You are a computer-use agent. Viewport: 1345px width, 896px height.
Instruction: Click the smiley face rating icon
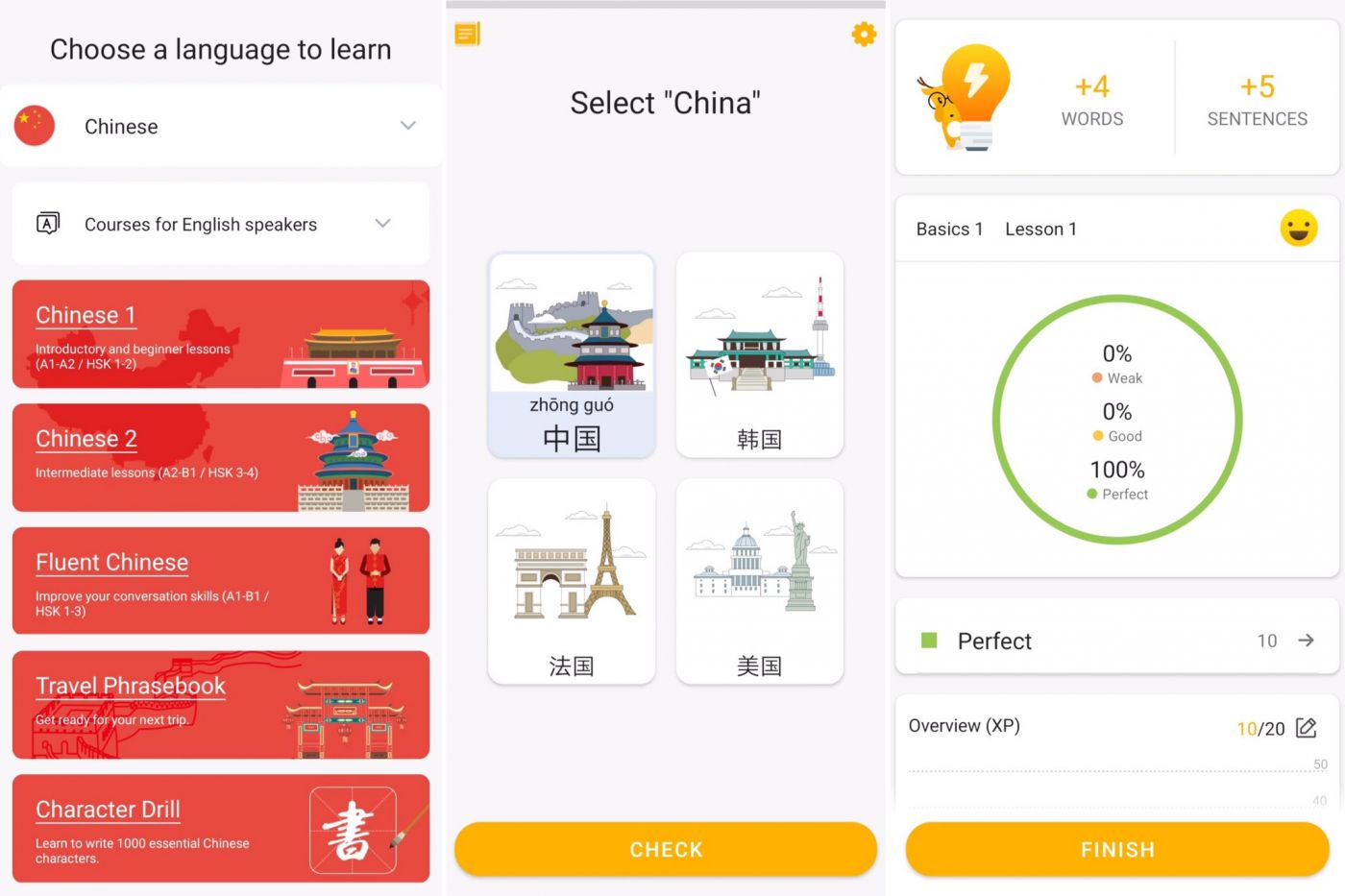click(x=1298, y=229)
